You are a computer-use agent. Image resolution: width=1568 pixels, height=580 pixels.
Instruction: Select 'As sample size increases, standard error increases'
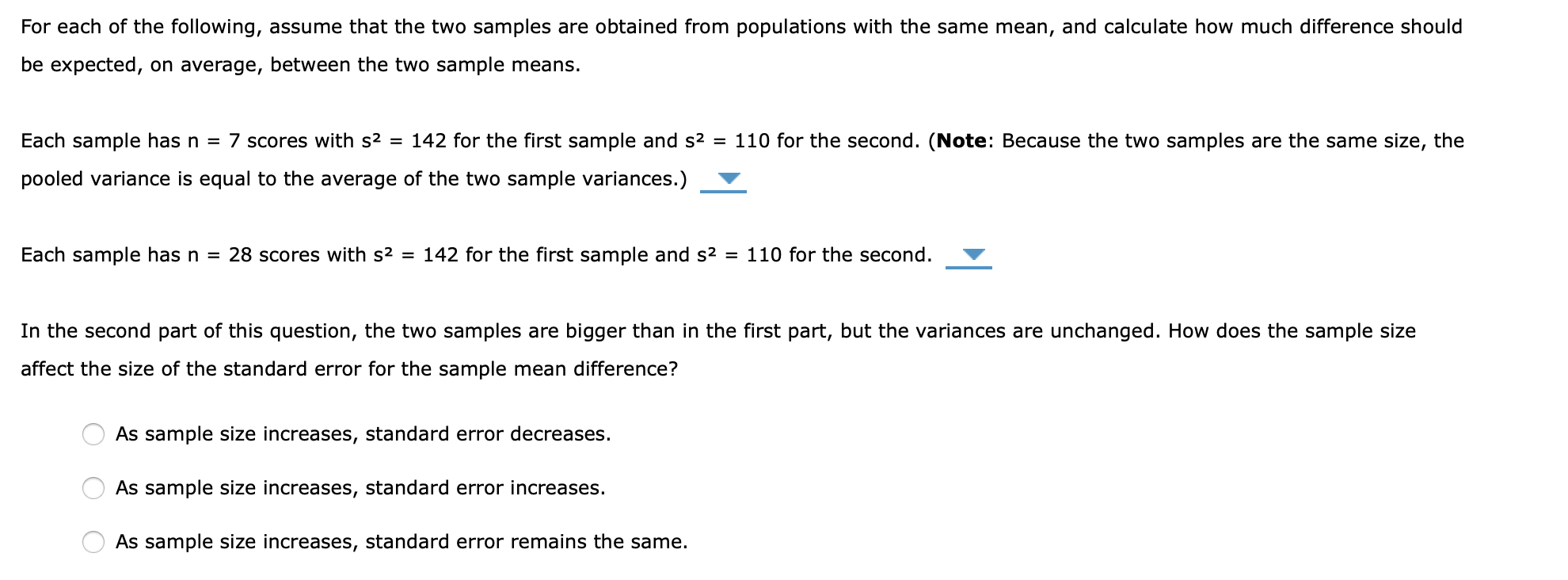pyautogui.click(x=93, y=487)
